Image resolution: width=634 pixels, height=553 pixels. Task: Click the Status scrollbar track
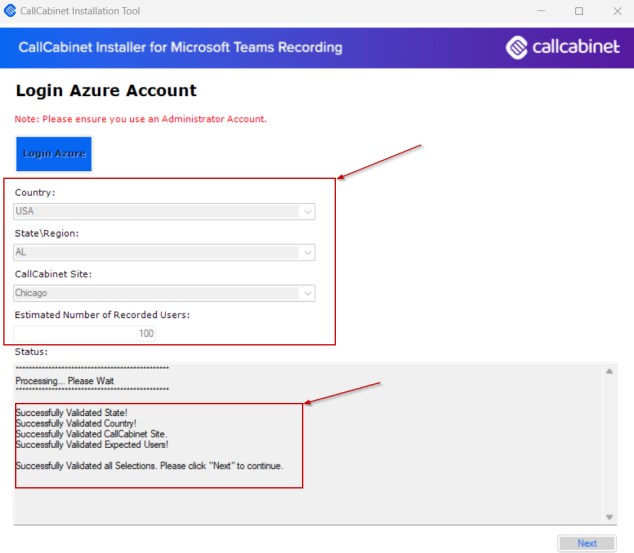(609, 445)
